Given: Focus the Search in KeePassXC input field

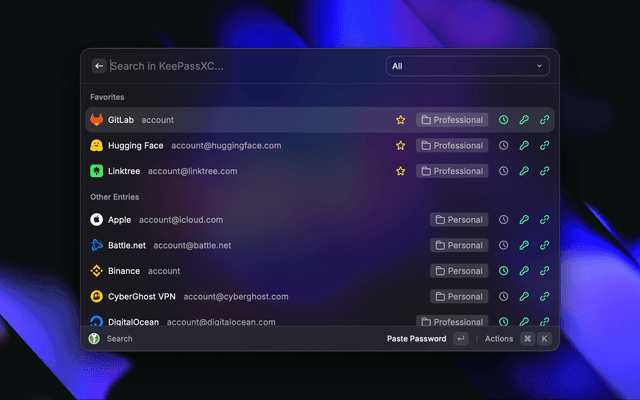Looking at the screenshot, I should tap(240, 66).
